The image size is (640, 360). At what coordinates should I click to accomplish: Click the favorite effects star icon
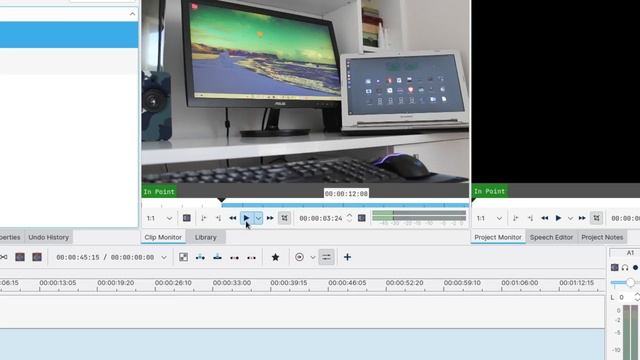(x=276, y=257)
